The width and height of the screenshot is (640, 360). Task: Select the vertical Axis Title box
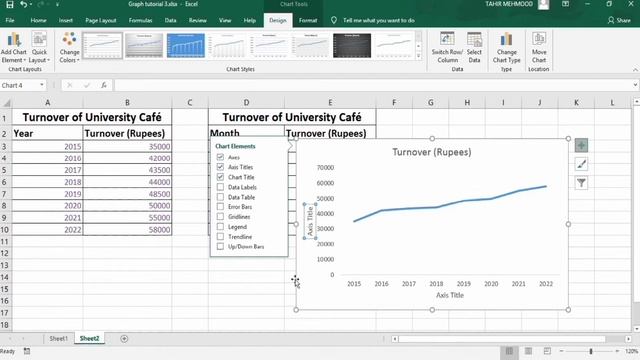tap(310, 221)
